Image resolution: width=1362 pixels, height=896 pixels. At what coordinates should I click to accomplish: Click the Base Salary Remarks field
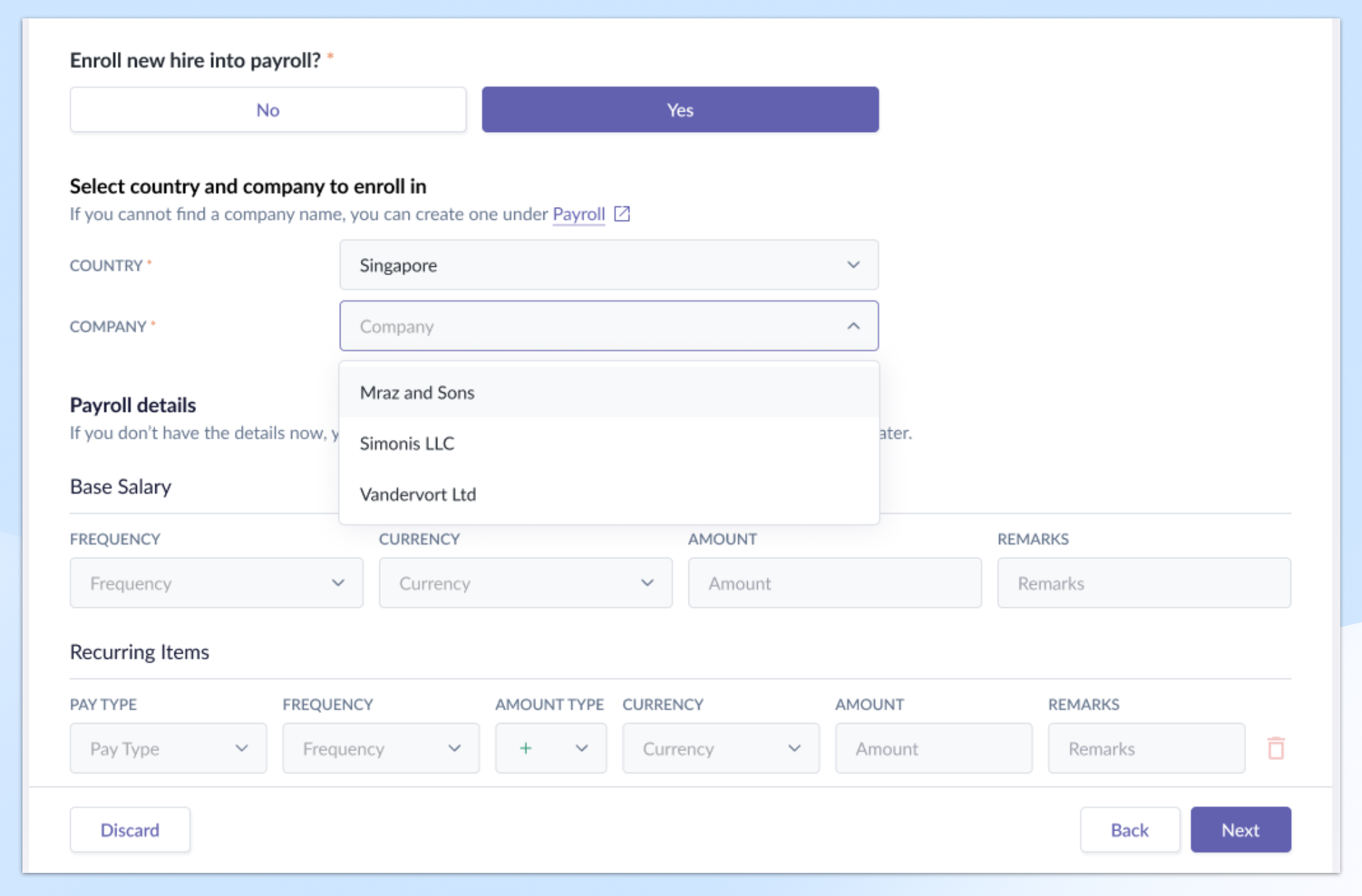pos(1144,583)
